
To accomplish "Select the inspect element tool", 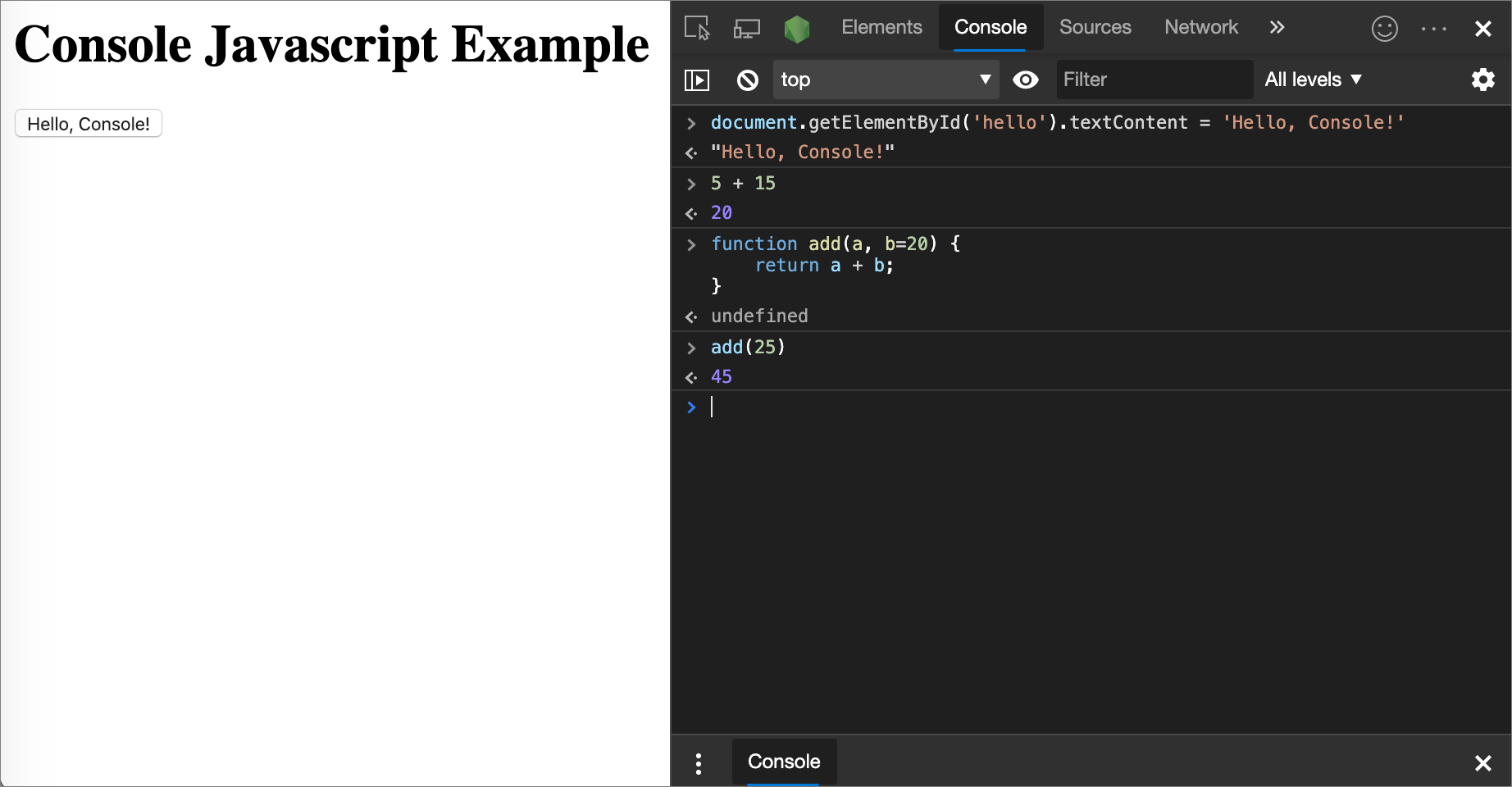I will [x=696, y=28].
